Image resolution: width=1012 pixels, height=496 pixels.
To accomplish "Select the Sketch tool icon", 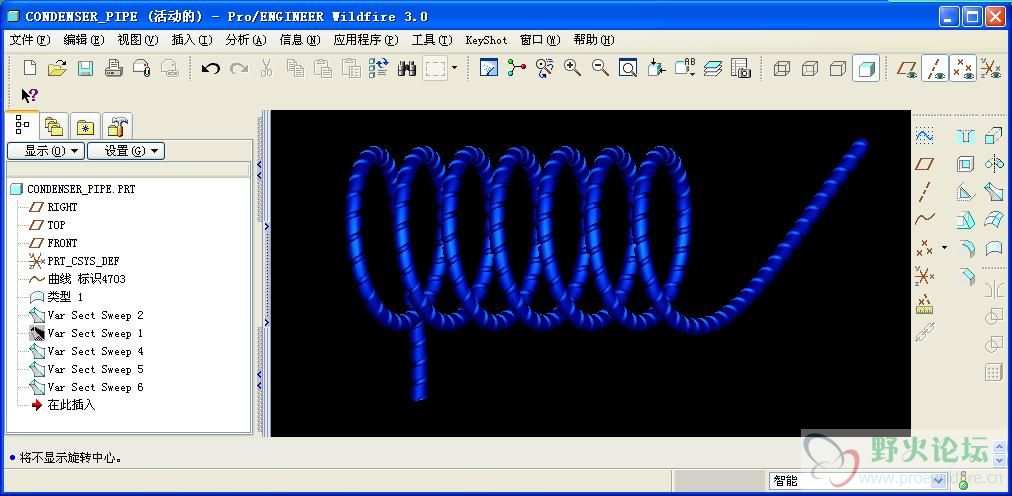I will pos(924,136).
